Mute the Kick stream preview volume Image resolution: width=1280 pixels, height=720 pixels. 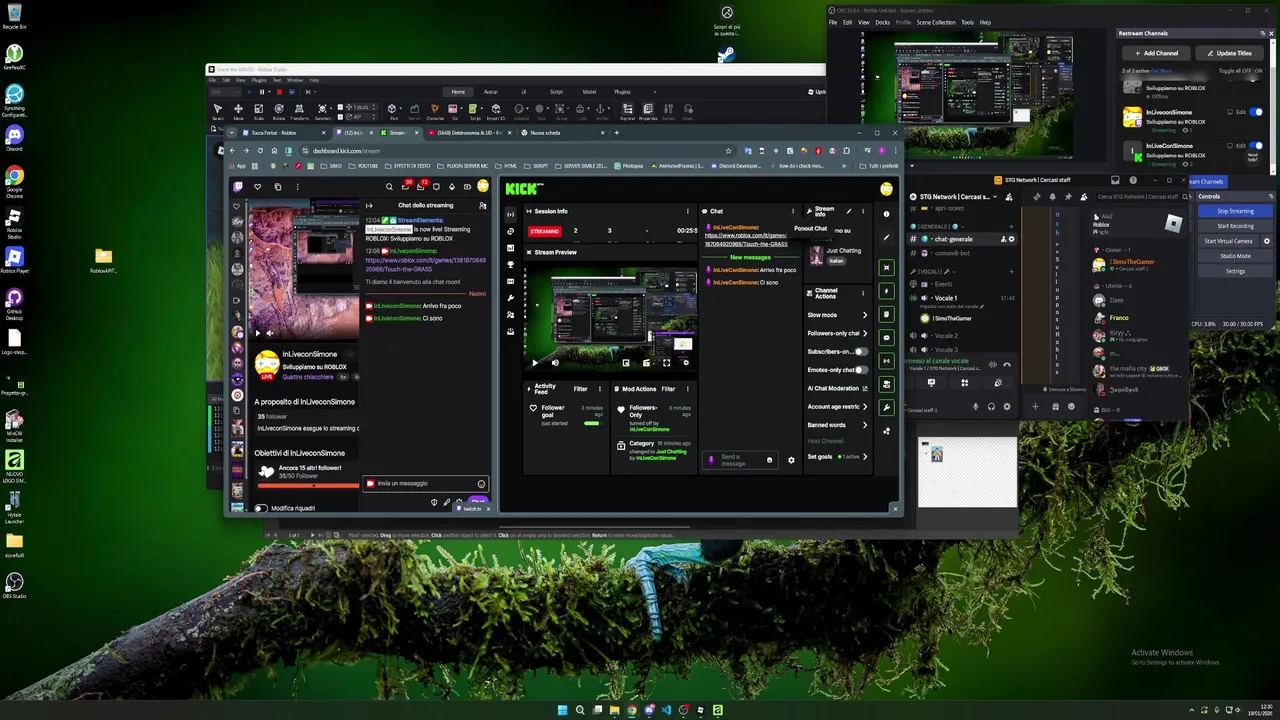coord(555,363)
